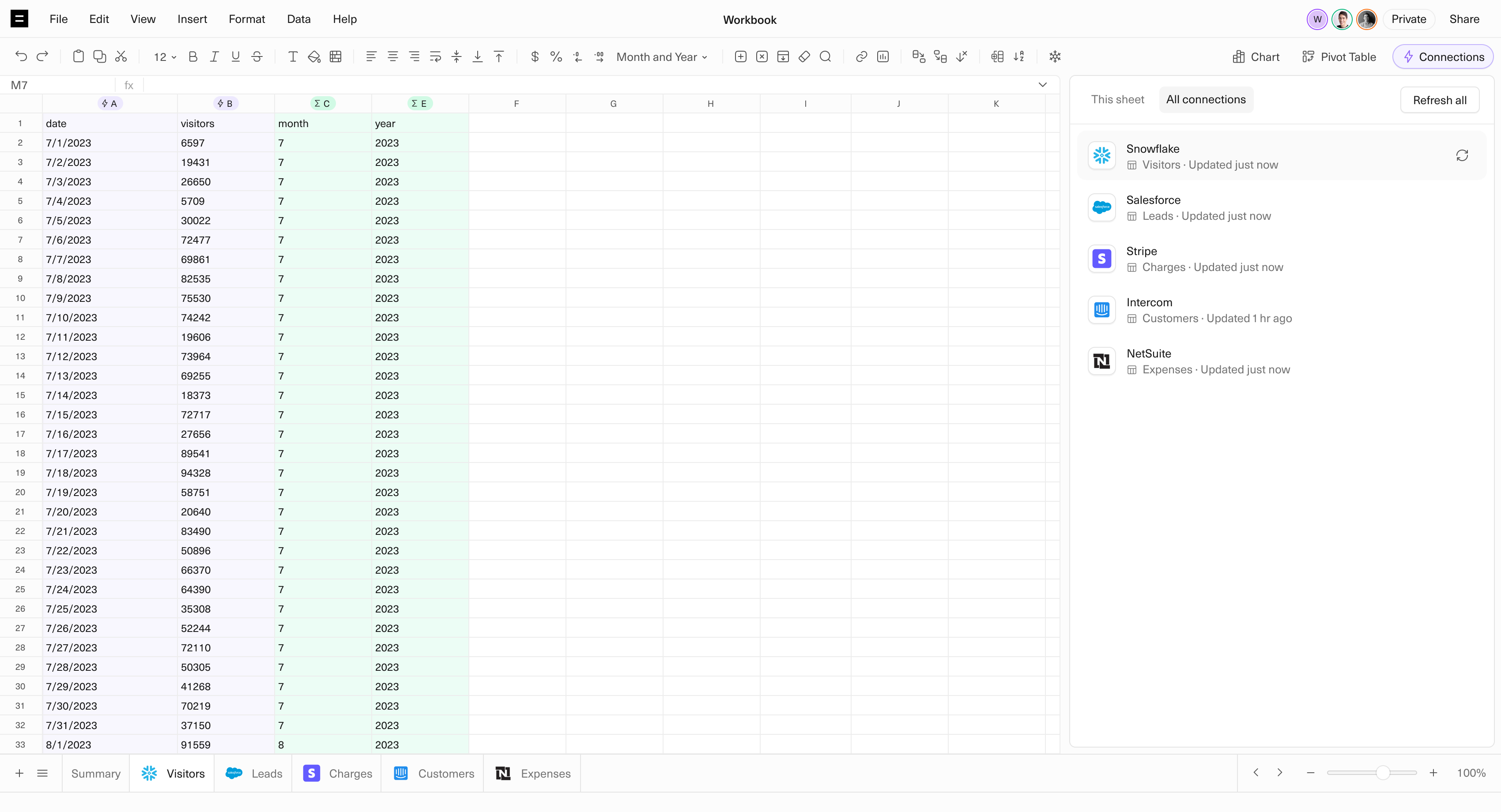1501x812 pixels.
Task: Click the cell borders icon
Action: coord(336,56)
